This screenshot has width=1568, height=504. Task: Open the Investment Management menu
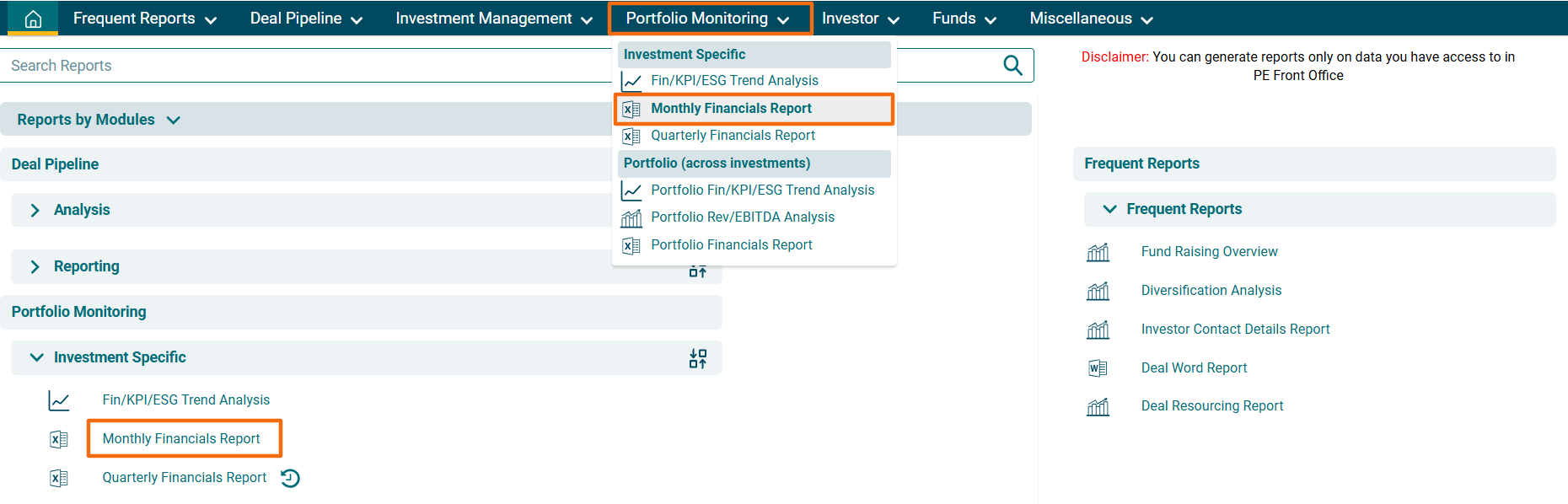pyautogui.click(x=493, y=19)
